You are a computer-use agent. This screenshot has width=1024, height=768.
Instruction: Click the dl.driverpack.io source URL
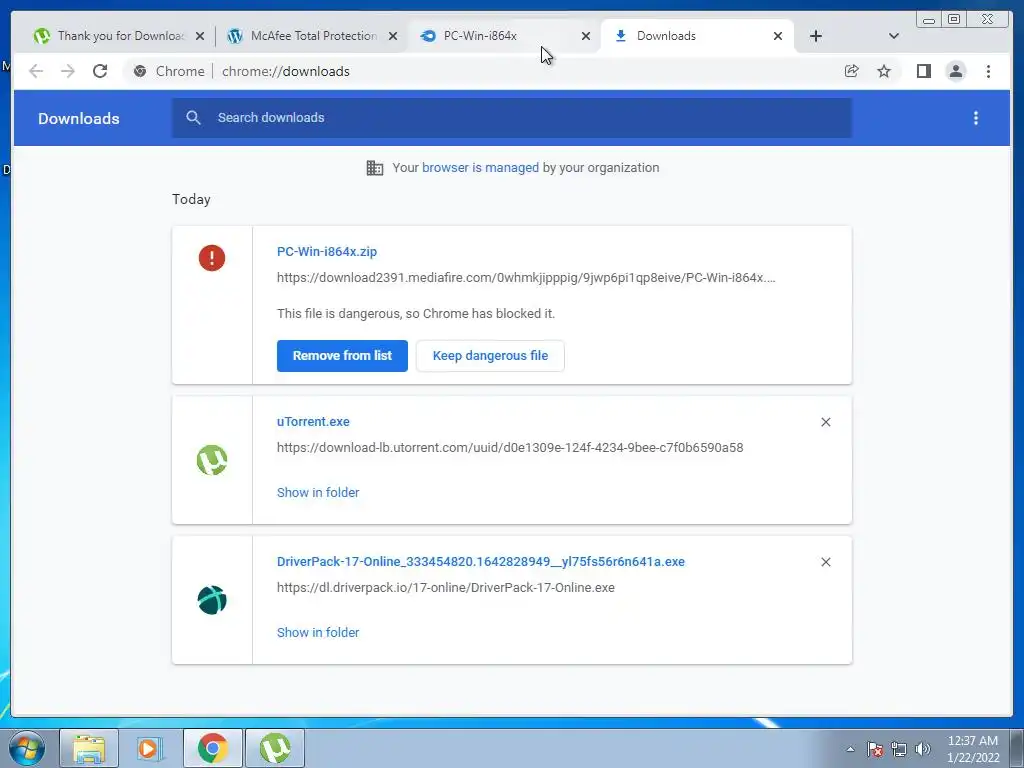445,587
